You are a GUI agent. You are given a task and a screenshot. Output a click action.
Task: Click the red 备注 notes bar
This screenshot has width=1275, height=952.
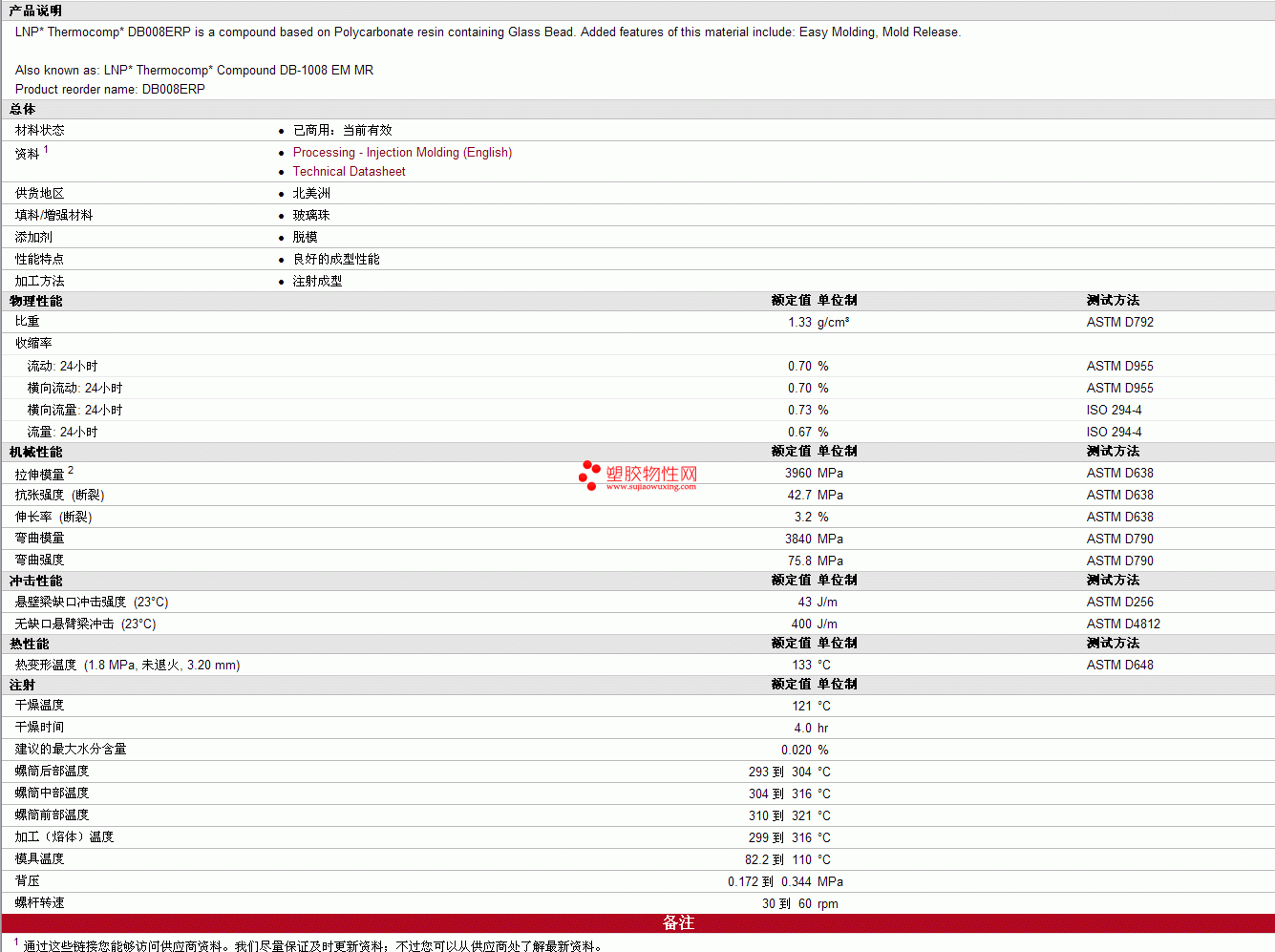coord(638,923)
